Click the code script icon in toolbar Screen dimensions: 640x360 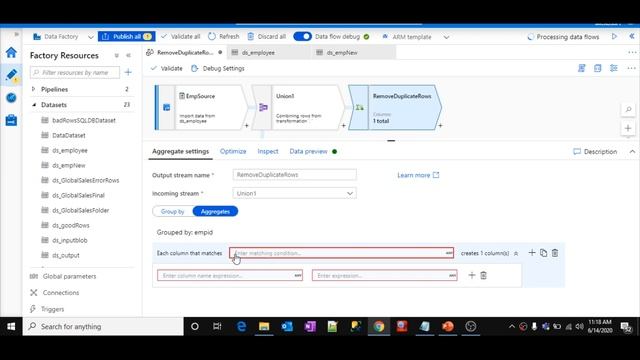(582, 68)
